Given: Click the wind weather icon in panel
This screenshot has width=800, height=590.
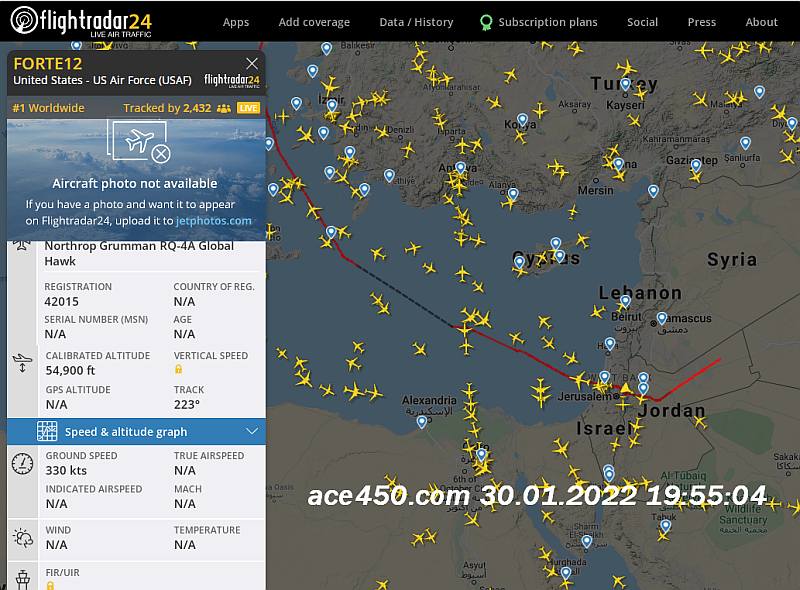Looking at the screenshot, I should (x=22, y=538).
